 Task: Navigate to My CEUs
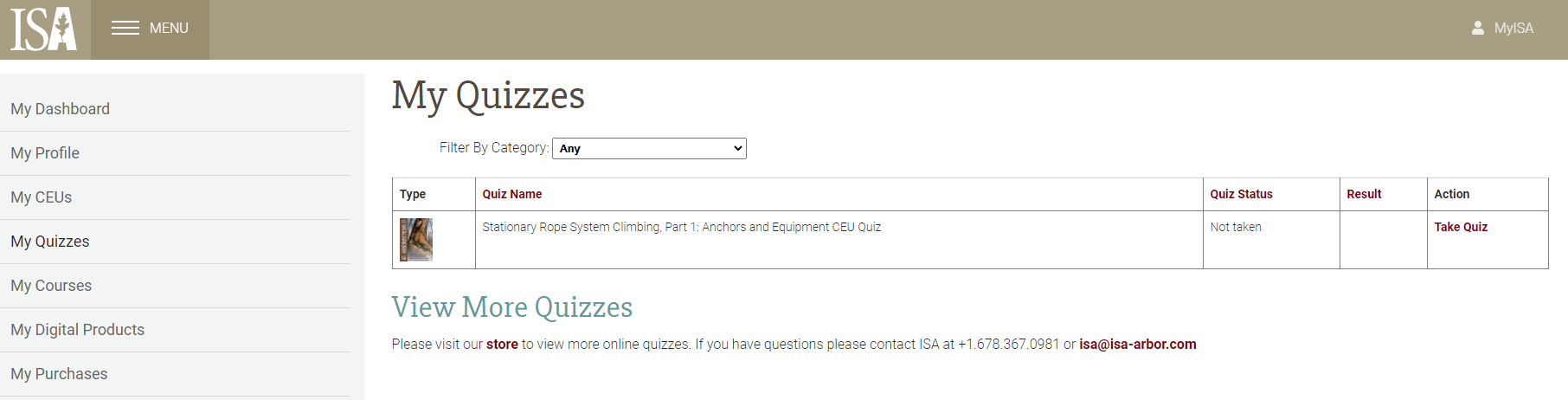42,197
